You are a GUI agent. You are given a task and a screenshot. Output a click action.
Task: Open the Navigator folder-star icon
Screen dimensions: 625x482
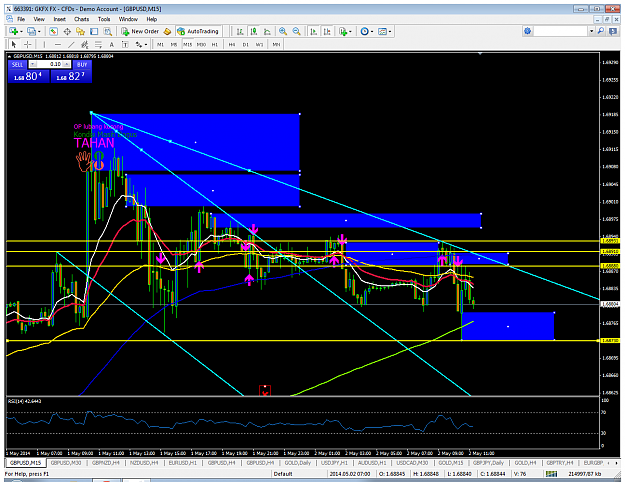tap(81, 31)
